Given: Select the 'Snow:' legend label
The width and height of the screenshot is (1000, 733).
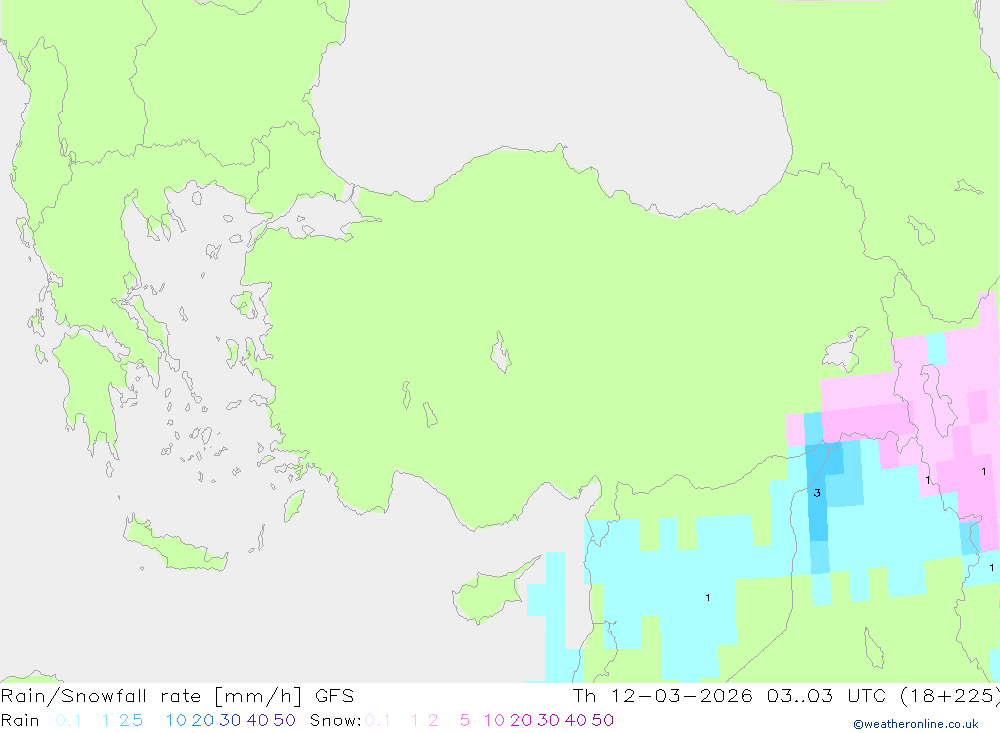Looking at the screenshot, I should 335,720.
